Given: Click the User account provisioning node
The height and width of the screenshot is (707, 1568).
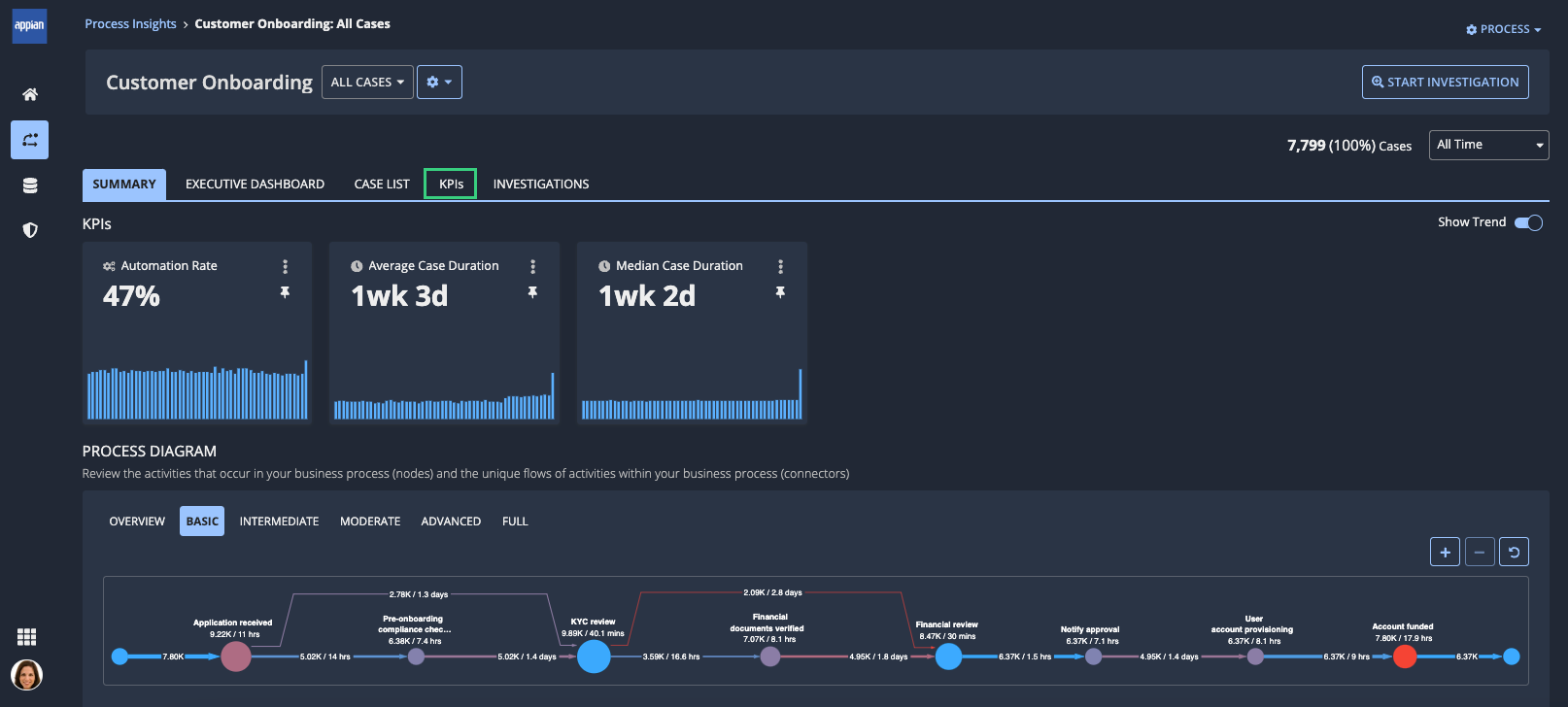Looking at the screenshot, I should point(1255,656).
